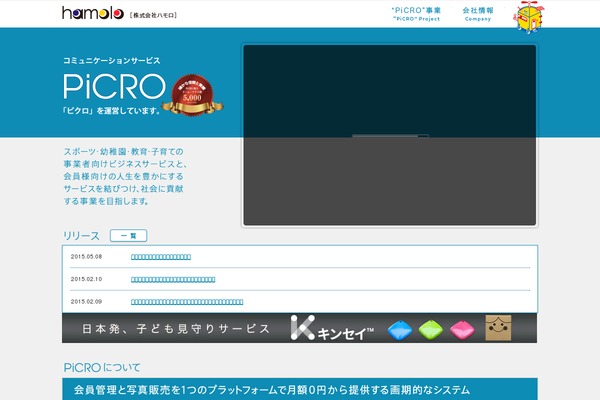This screenshot has height=400, width=600.
Task: Click the 「ピクロ」を運営しています text
Action: click(111, 111)
